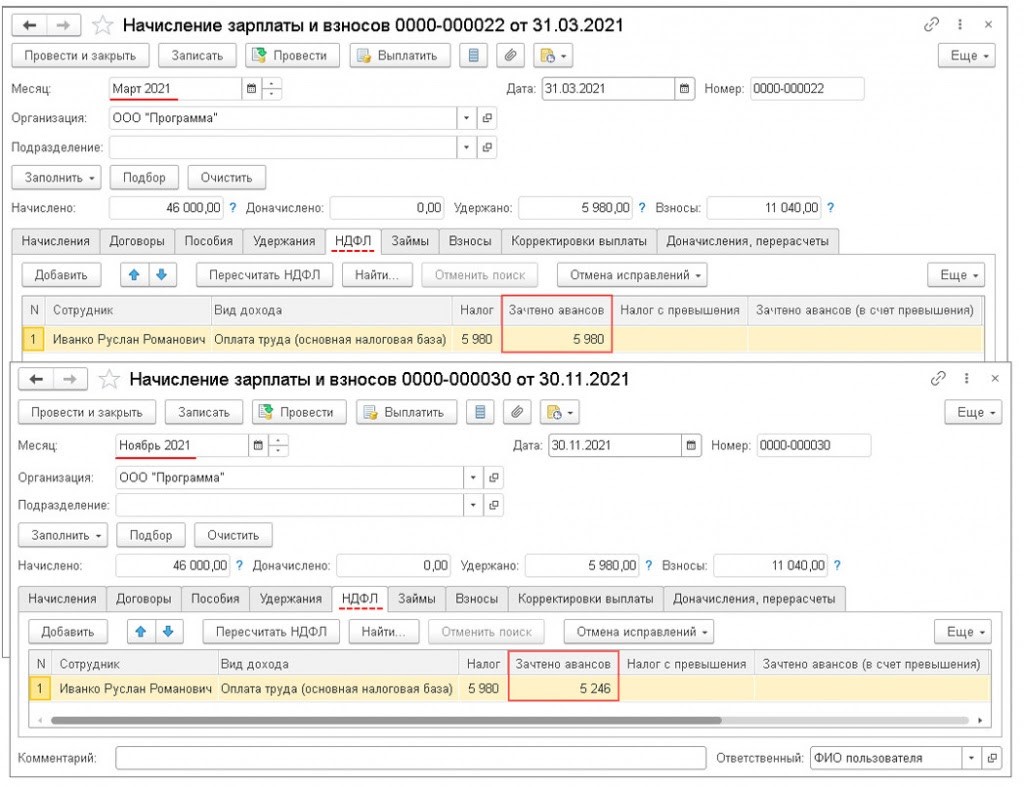Click the Комментарий input field

click(x=408, y=758)
